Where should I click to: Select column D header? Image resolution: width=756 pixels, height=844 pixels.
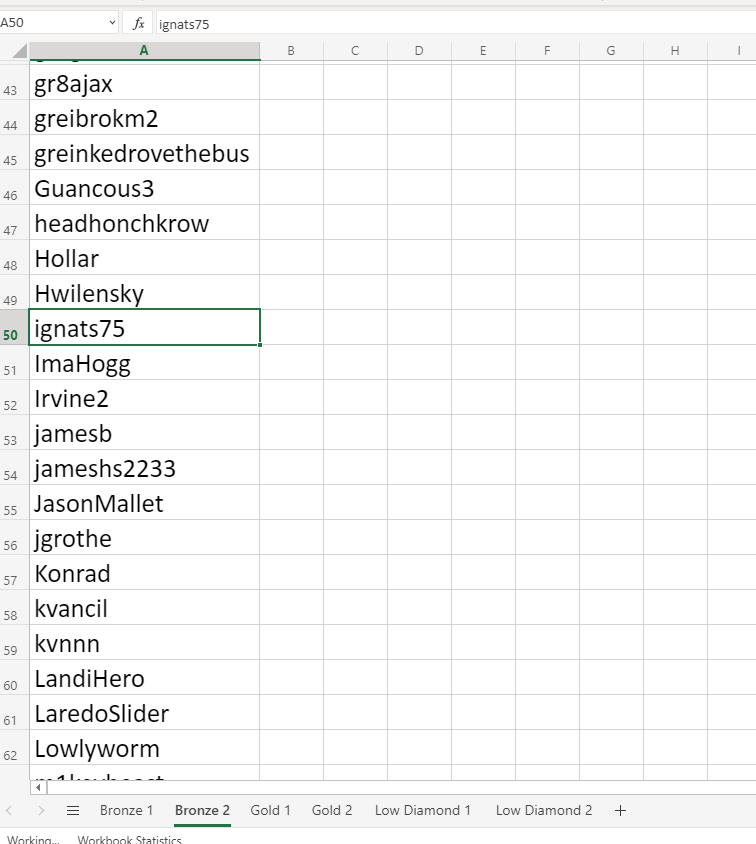(x=419, y=51)
